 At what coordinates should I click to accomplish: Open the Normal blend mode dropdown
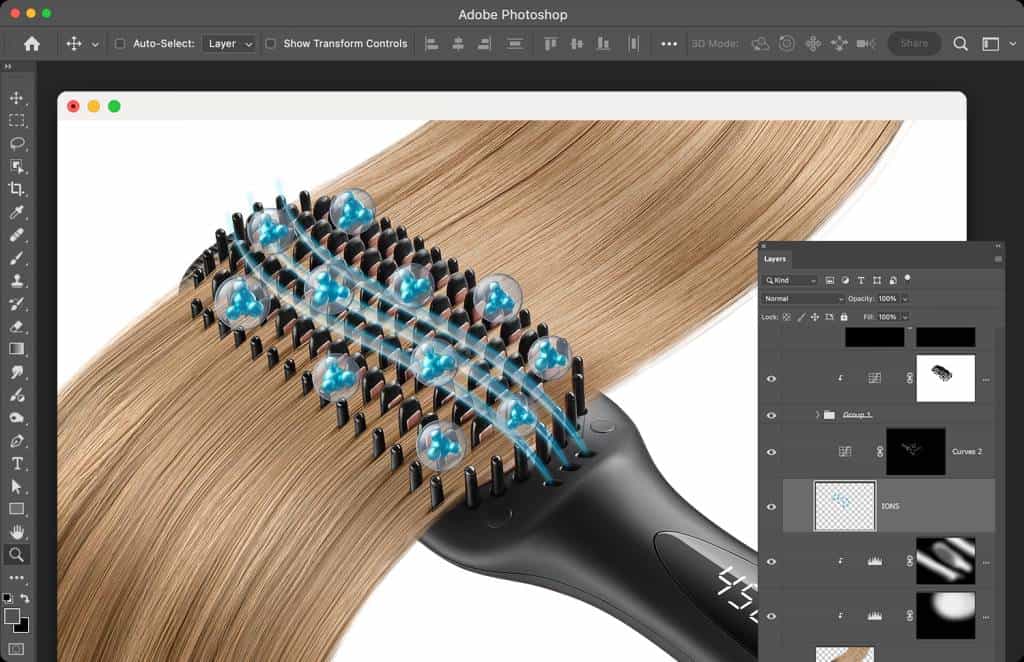(x=803, y=298)
